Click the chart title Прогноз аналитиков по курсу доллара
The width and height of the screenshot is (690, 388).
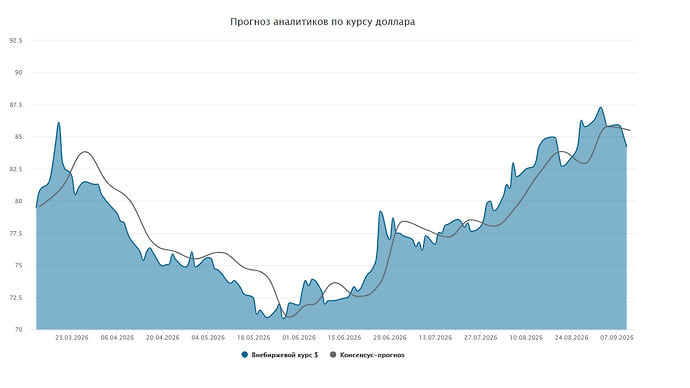click(x=323, y=22)
